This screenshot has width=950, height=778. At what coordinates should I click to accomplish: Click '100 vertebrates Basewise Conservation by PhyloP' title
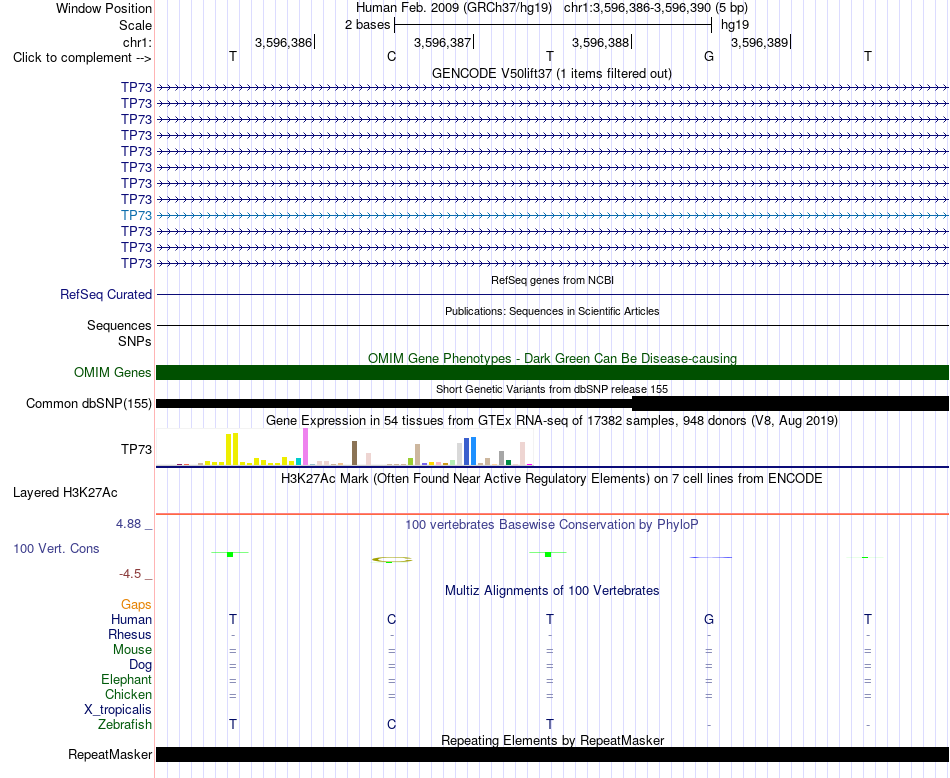click(x=552, y=525)
